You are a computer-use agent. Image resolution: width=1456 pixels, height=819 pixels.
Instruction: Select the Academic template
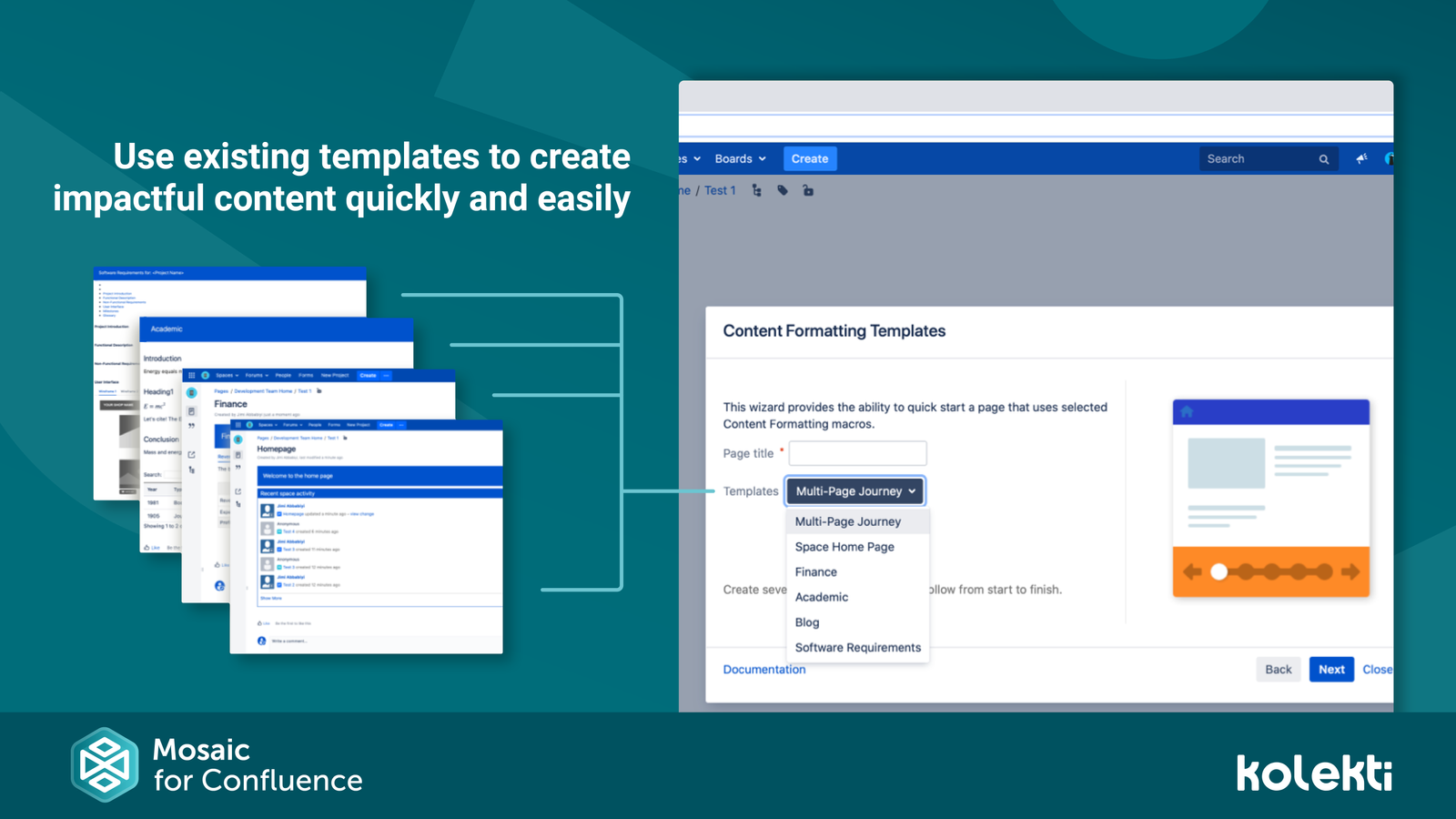[857, 597]
